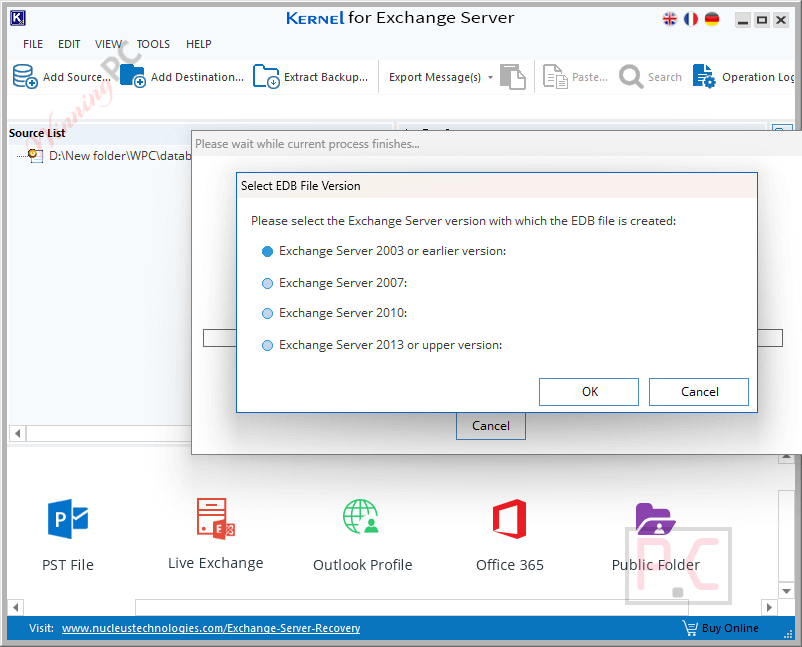802x647 pixels.
Task: Click bottom panel right scroll arrow
Action: click(769, 607)
